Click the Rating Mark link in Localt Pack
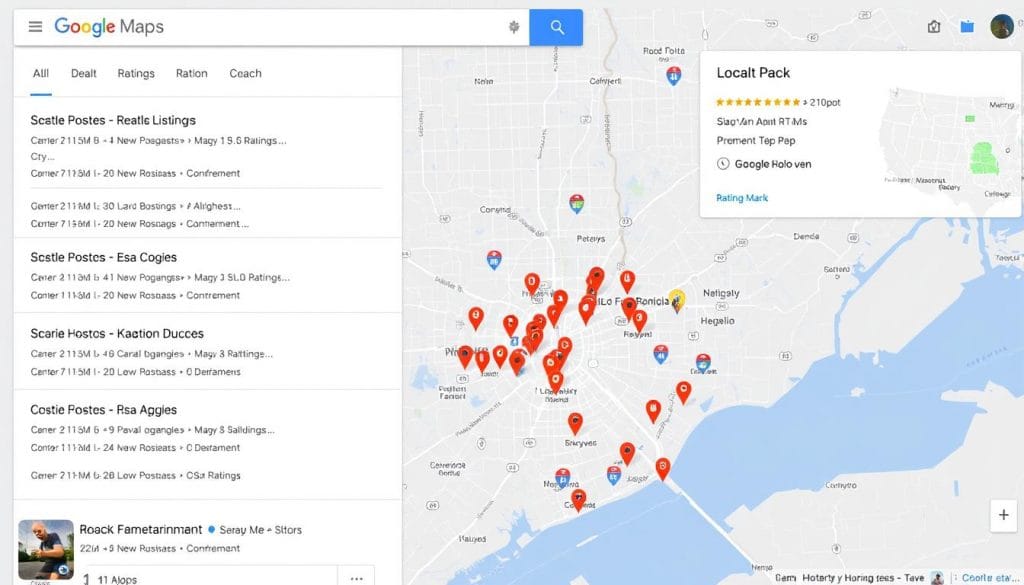Screen dimensions: 1024x585 pyautogui.click(x=742, y=198)
